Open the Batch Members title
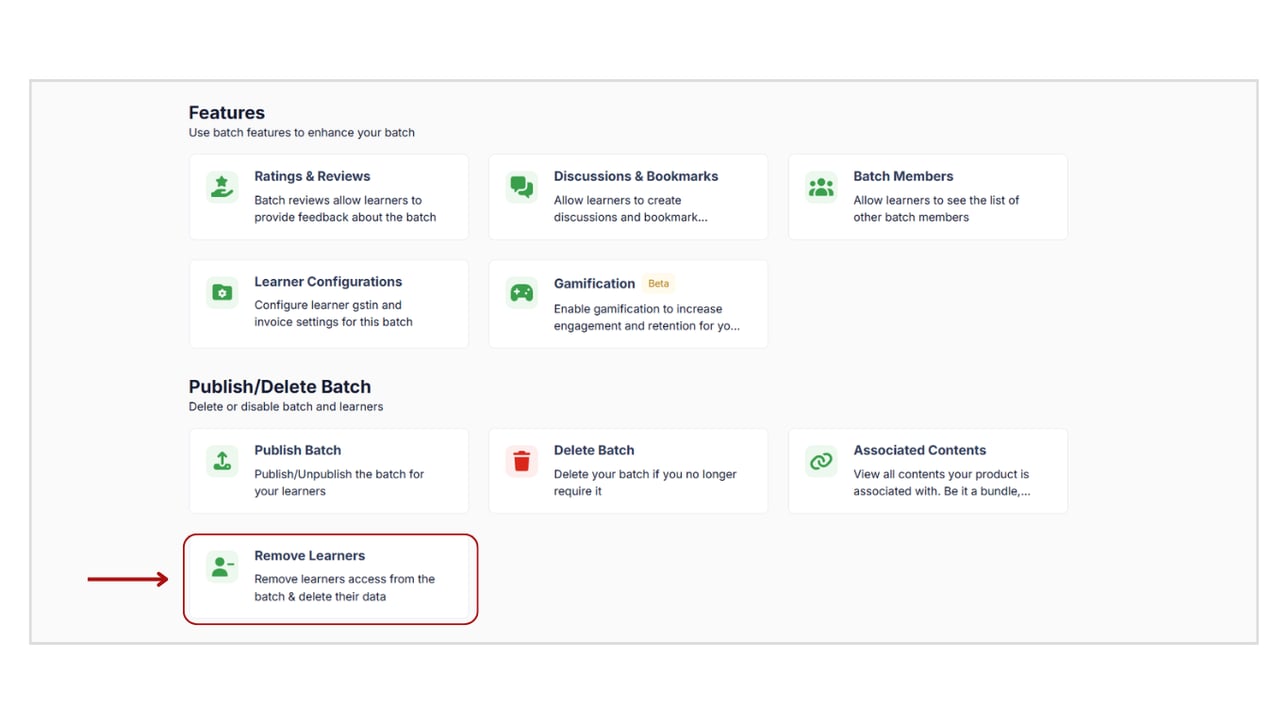 pos(903,176)
